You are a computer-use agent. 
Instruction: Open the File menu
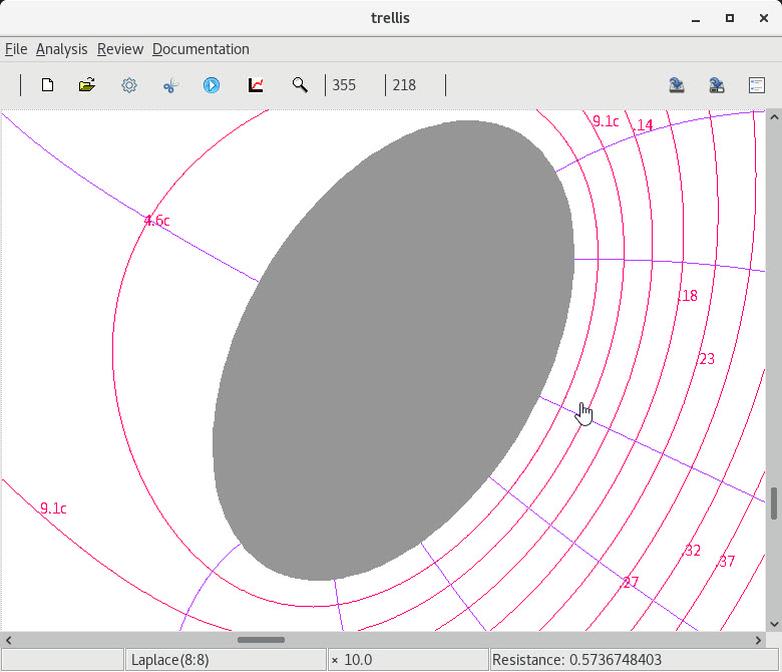(x=16, y=49)
